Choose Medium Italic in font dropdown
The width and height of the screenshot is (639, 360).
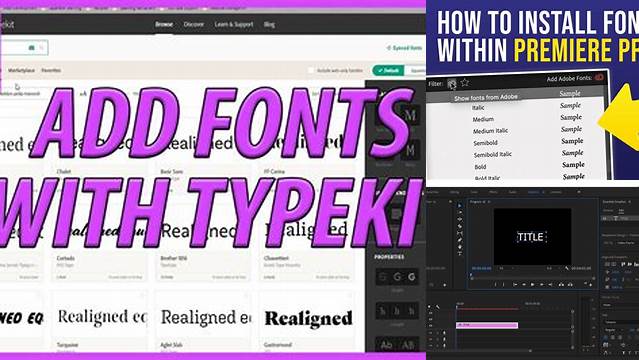click(490, 131)
